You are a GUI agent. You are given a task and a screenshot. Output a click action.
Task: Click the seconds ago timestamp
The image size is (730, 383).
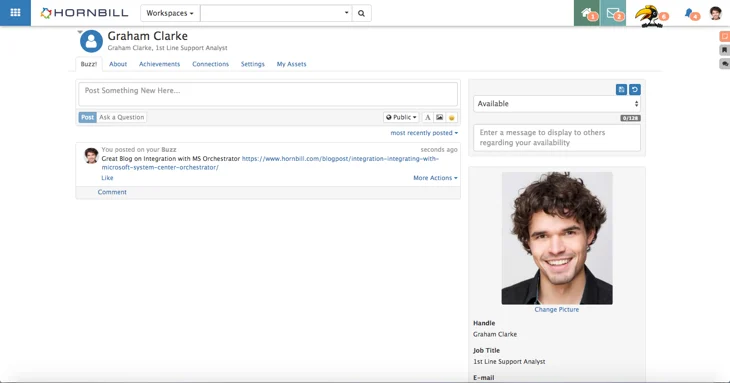[439, 149]
